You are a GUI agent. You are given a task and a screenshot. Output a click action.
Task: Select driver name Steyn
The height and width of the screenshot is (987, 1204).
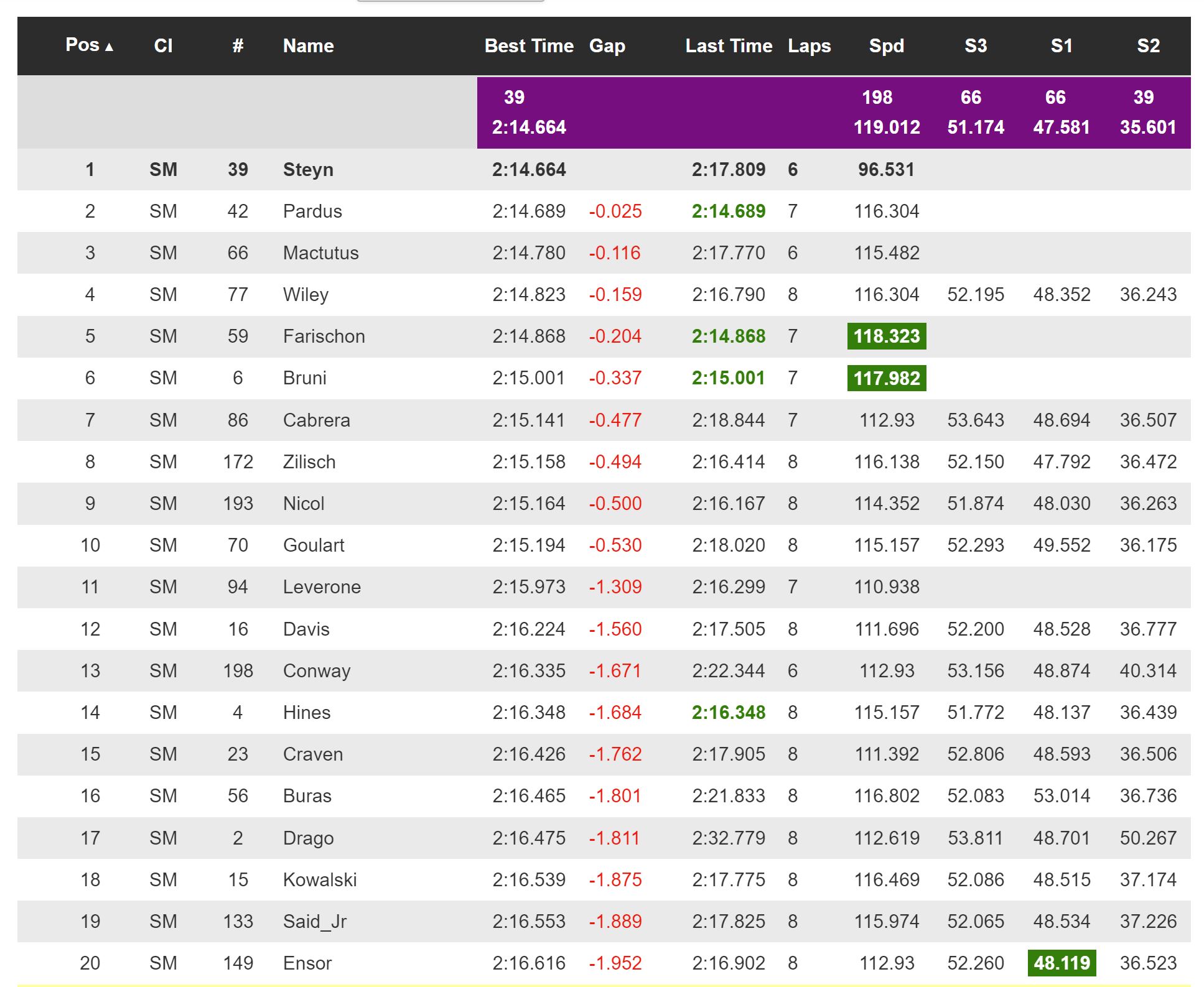[308, 170]
